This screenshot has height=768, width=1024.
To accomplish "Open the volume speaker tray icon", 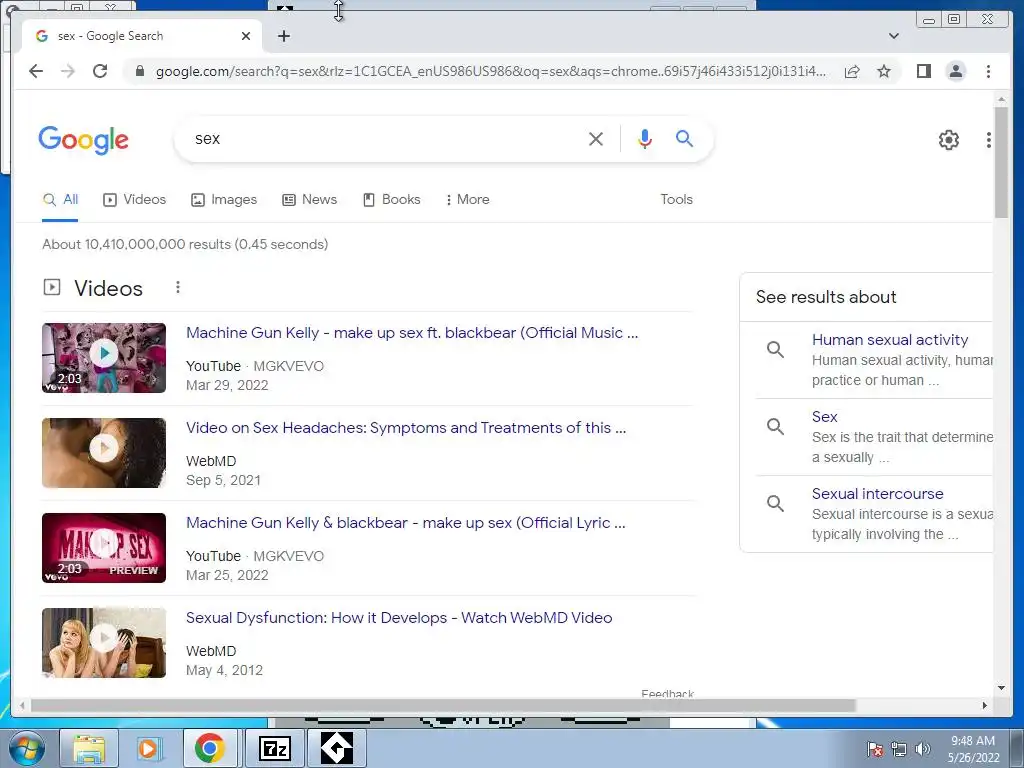I will click(922, 749).
